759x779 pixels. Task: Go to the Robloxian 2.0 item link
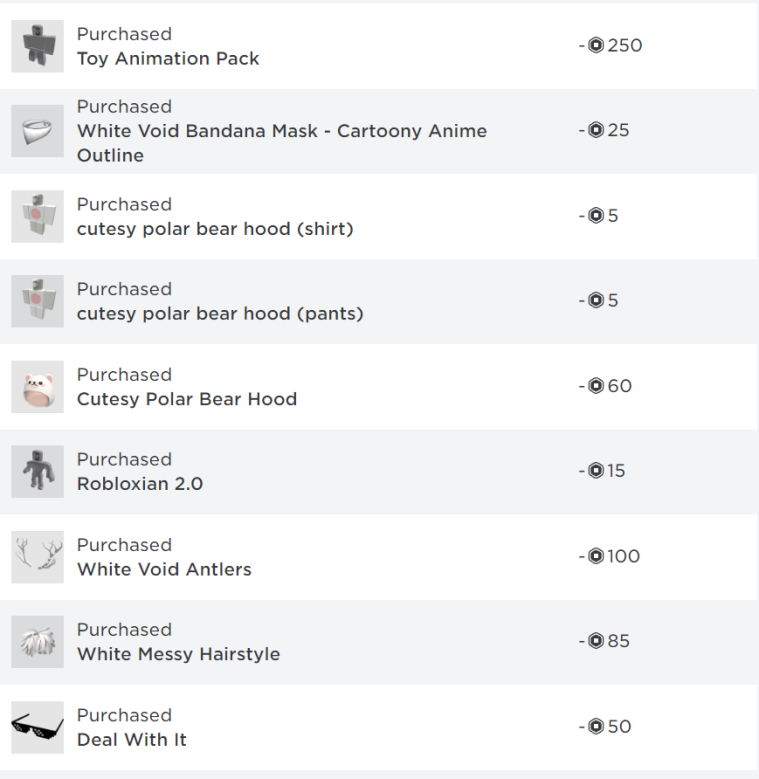tap(140, 484)
